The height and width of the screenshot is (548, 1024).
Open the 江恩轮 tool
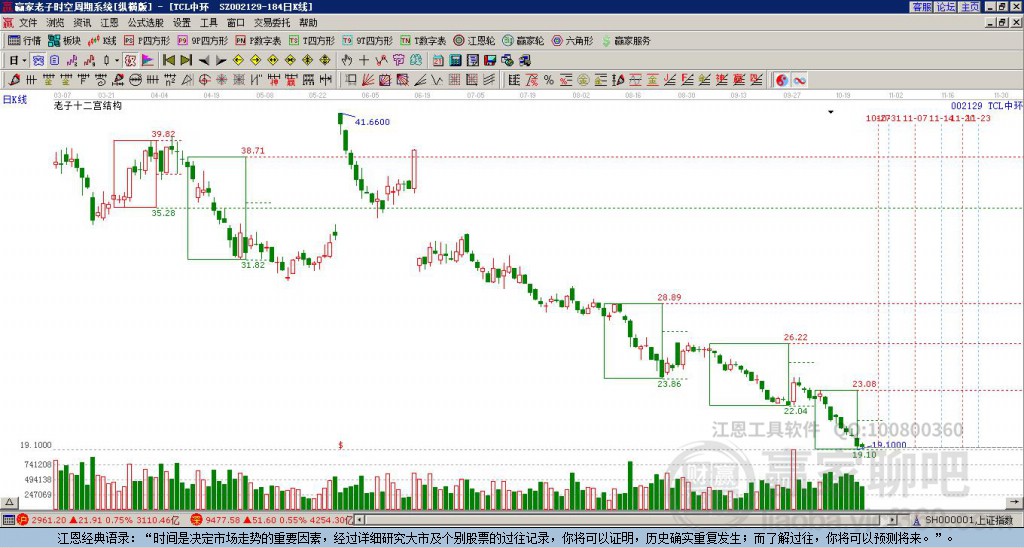[474, 40]
